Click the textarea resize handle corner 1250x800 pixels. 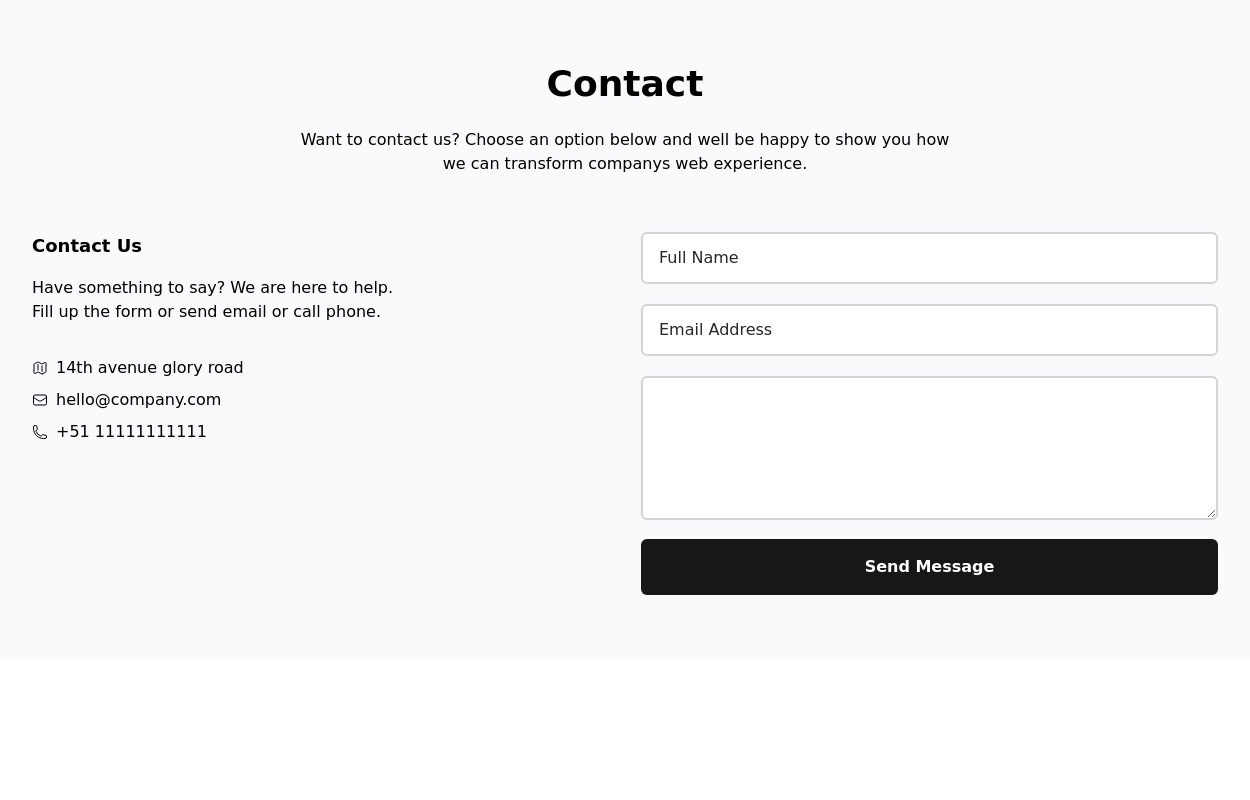click(1211, 513)
